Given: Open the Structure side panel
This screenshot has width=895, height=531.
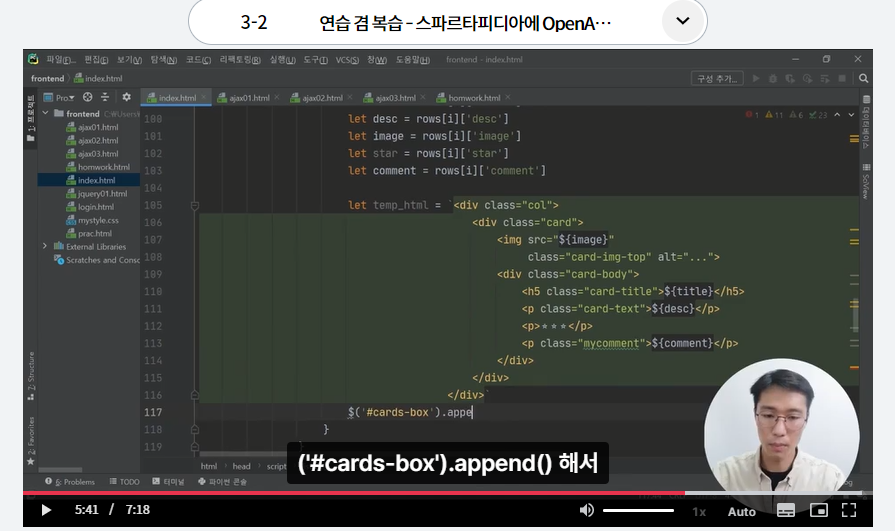Looking at the screenshot, I should (31, 376).
